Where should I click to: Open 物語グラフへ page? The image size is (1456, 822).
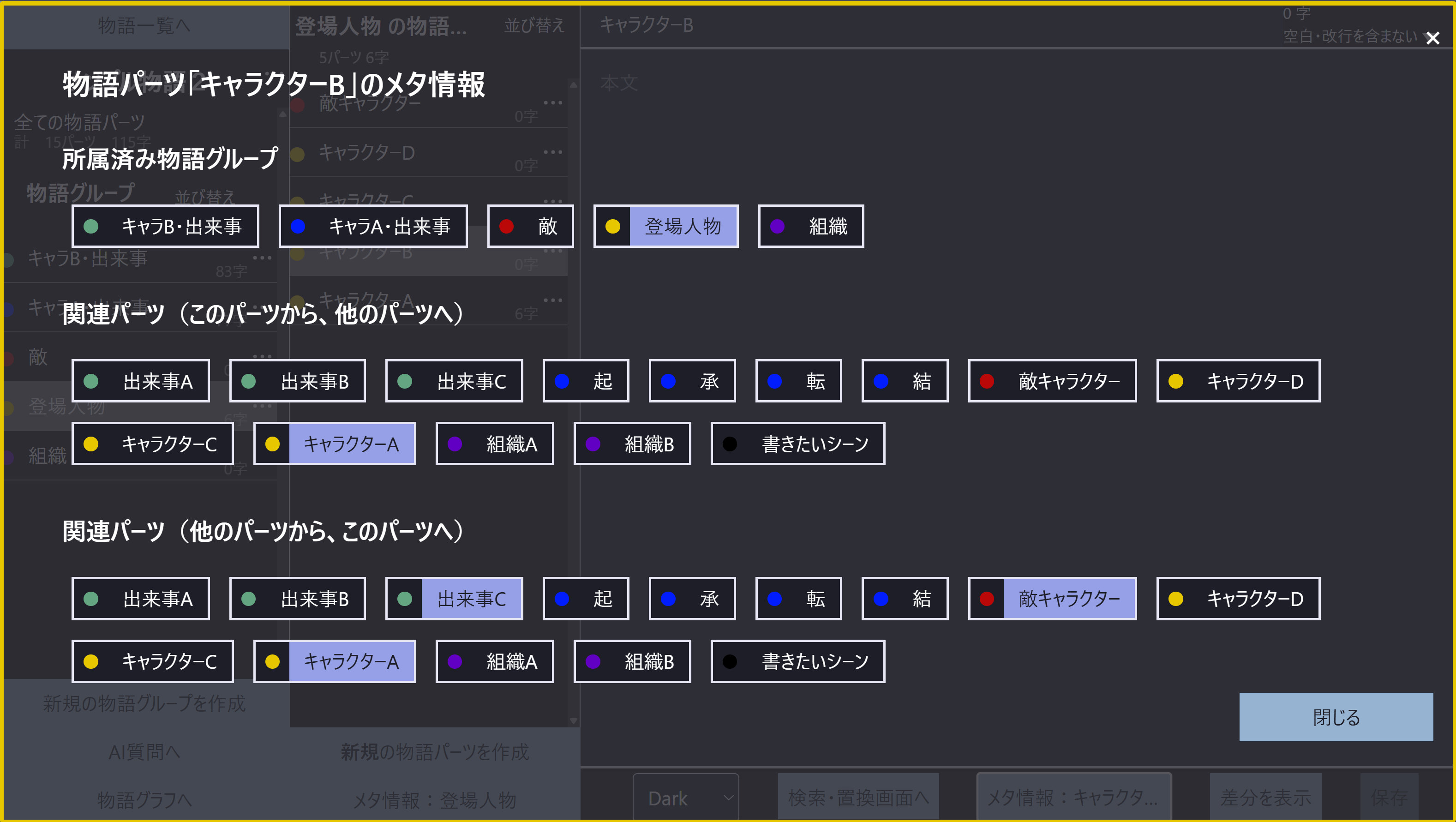[x=145, y=800]
